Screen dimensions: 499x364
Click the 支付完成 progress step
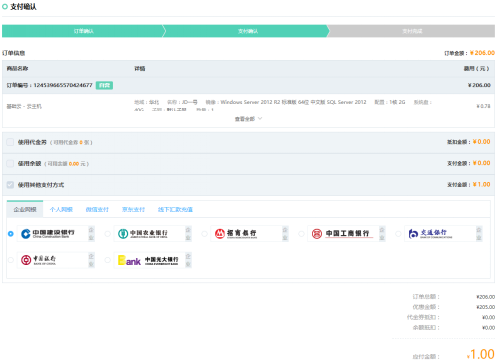point(412,31)
